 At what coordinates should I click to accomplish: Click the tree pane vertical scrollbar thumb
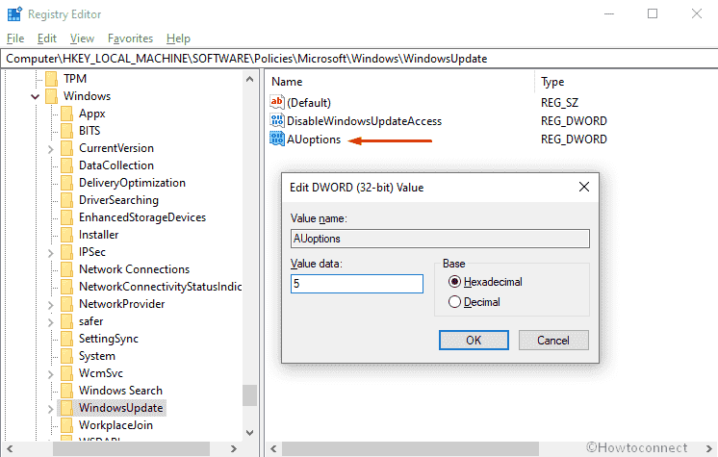pyautogui.click(x=250, y=395)
